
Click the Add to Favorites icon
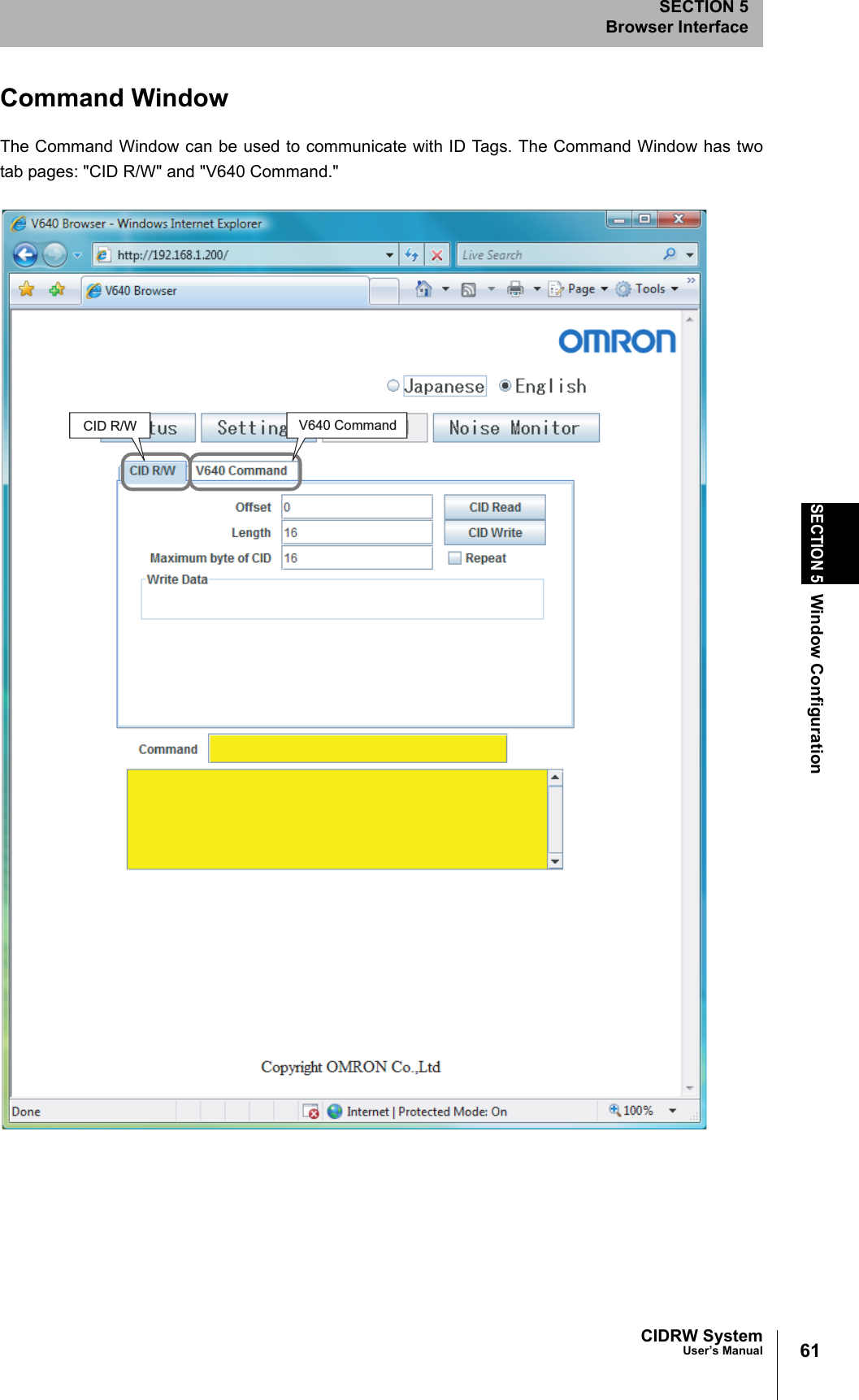57,289
